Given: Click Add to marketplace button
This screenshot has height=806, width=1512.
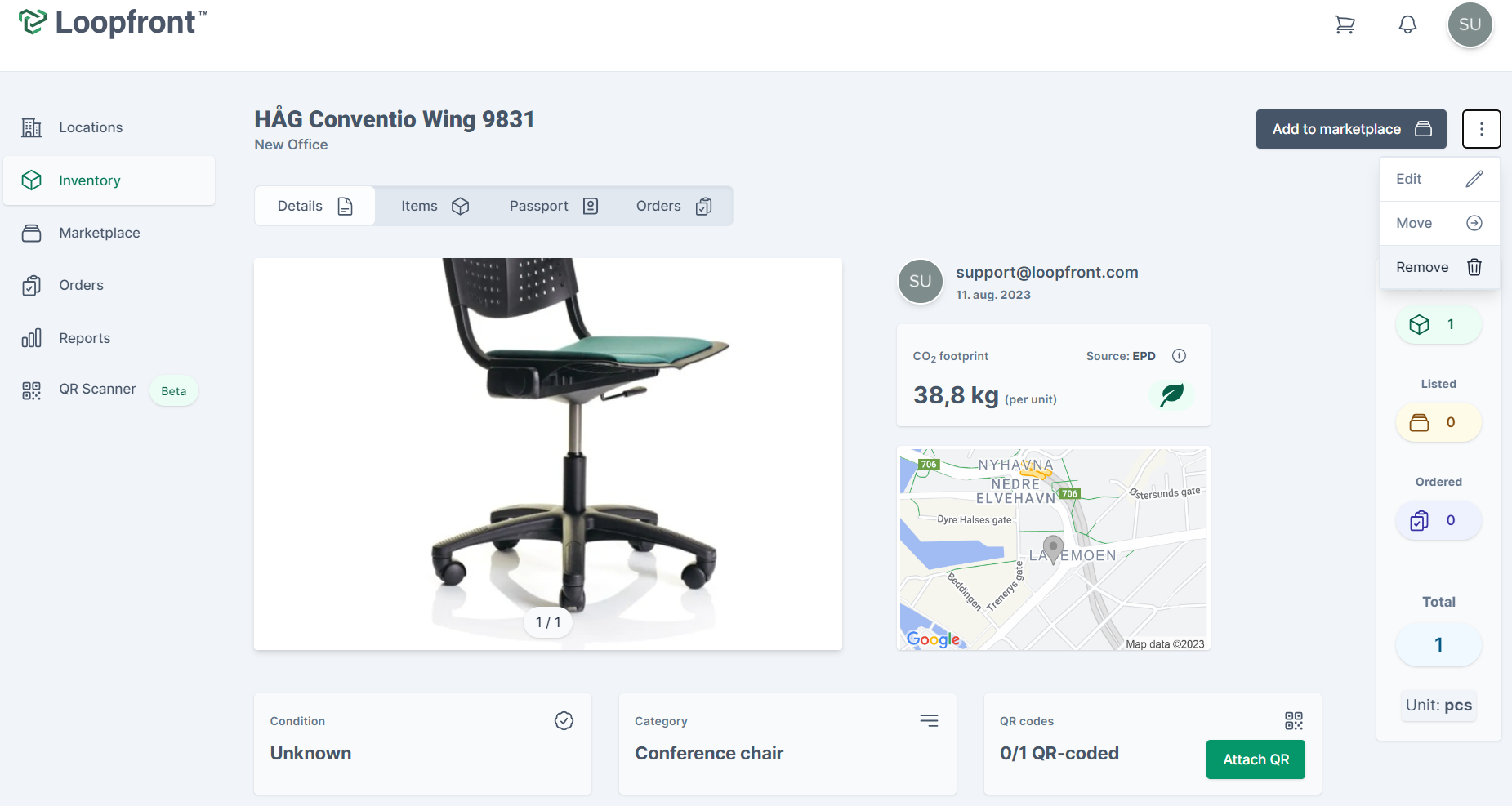Looking at the screenshot, I should (x=1351, y=129).
